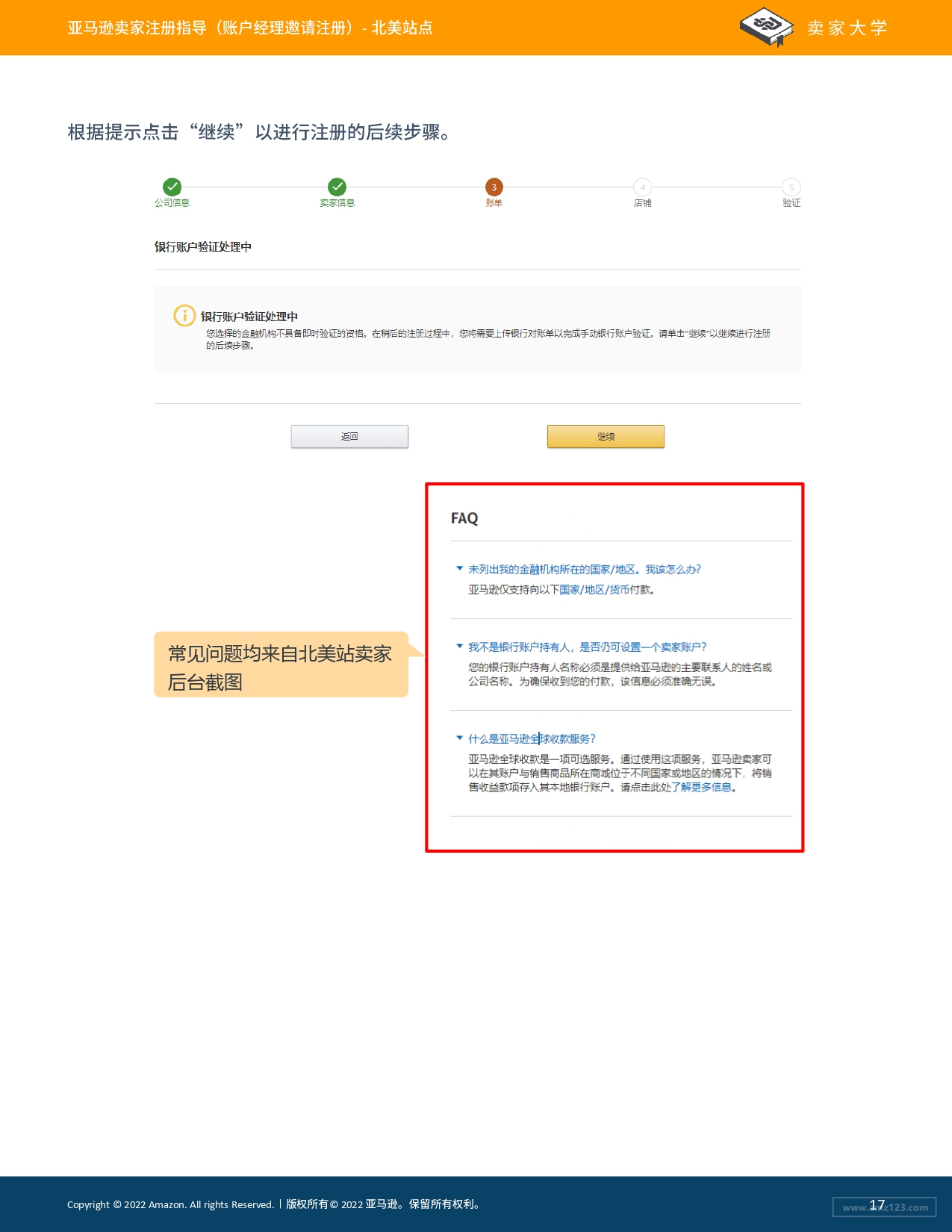Click the page number 17
Image resolution: width=952 pixels, height=1232 pixels.
pyautogui.click(x=877, y=1205)
